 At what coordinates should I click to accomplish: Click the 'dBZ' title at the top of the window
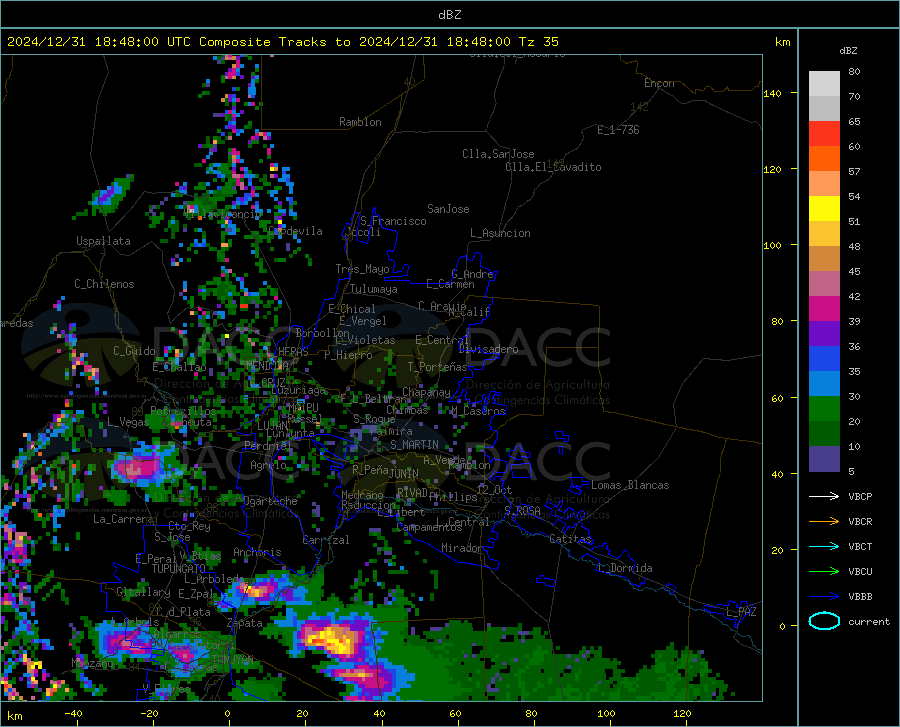449,15
